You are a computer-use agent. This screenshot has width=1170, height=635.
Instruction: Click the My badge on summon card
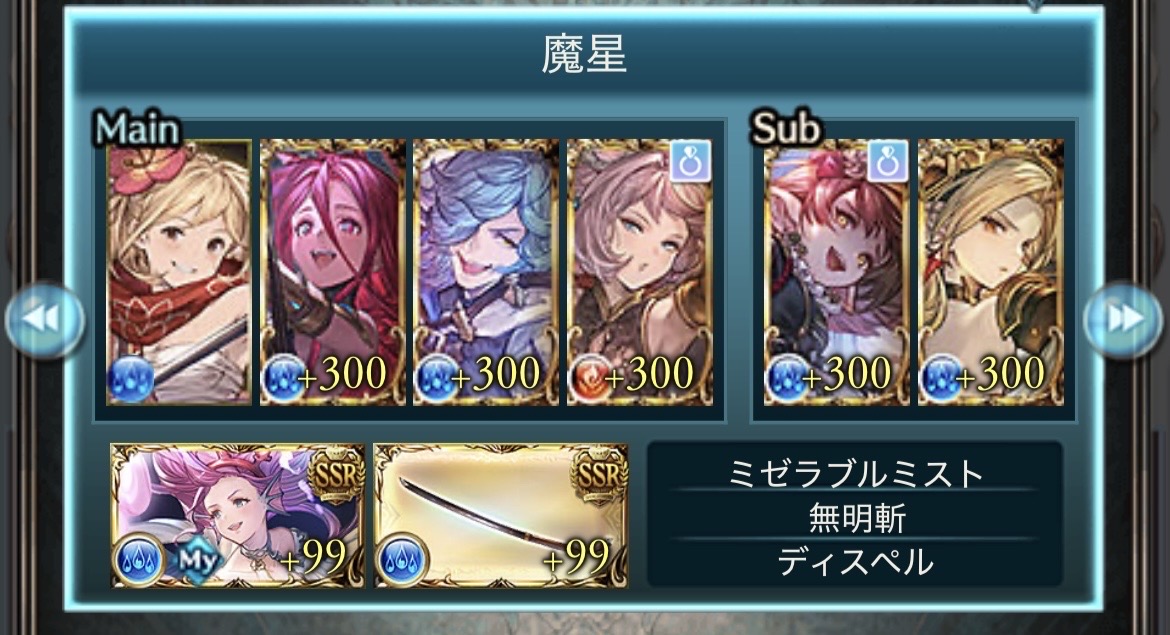click(198, 561)
